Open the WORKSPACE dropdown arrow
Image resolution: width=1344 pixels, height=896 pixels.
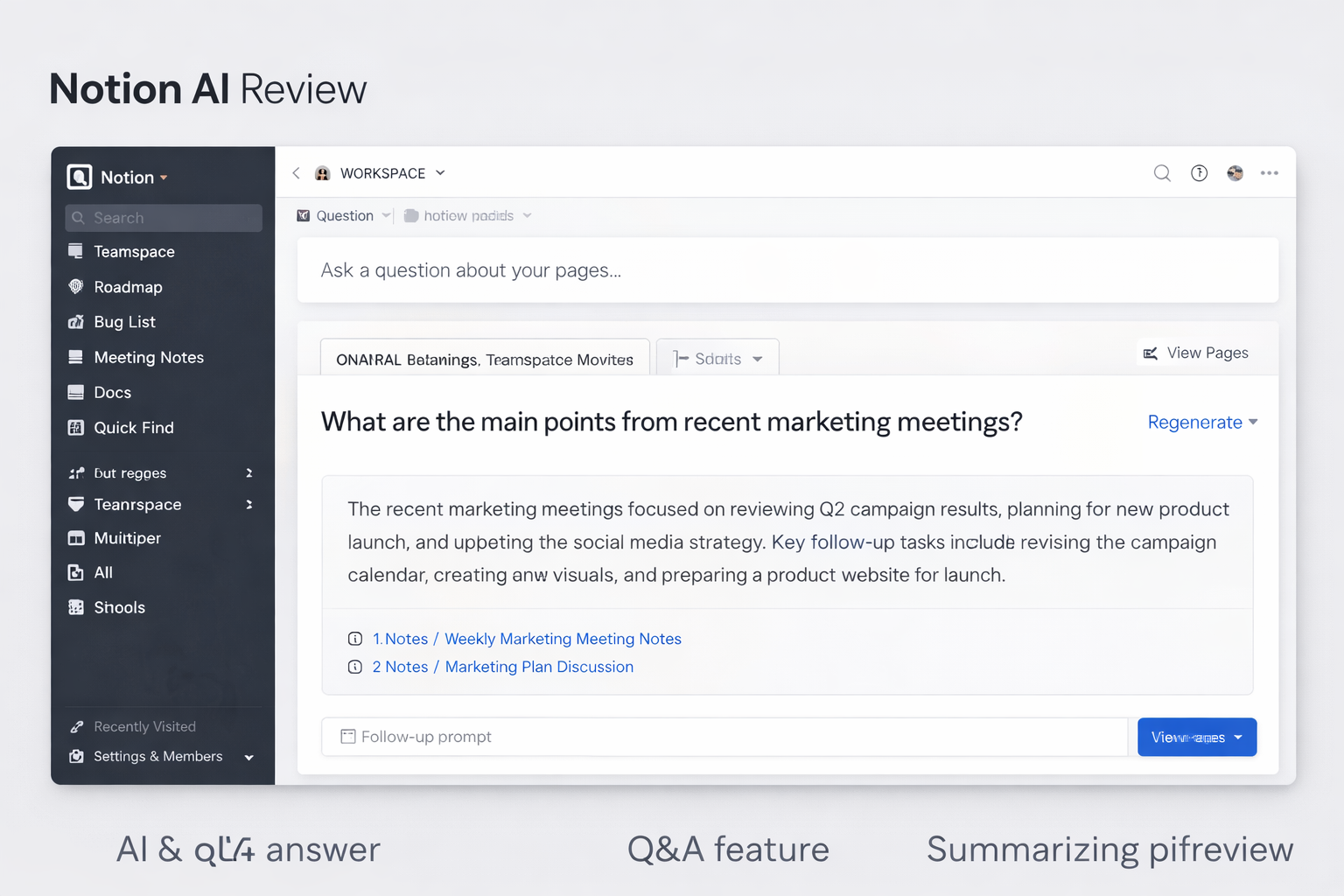pos(442,172)
